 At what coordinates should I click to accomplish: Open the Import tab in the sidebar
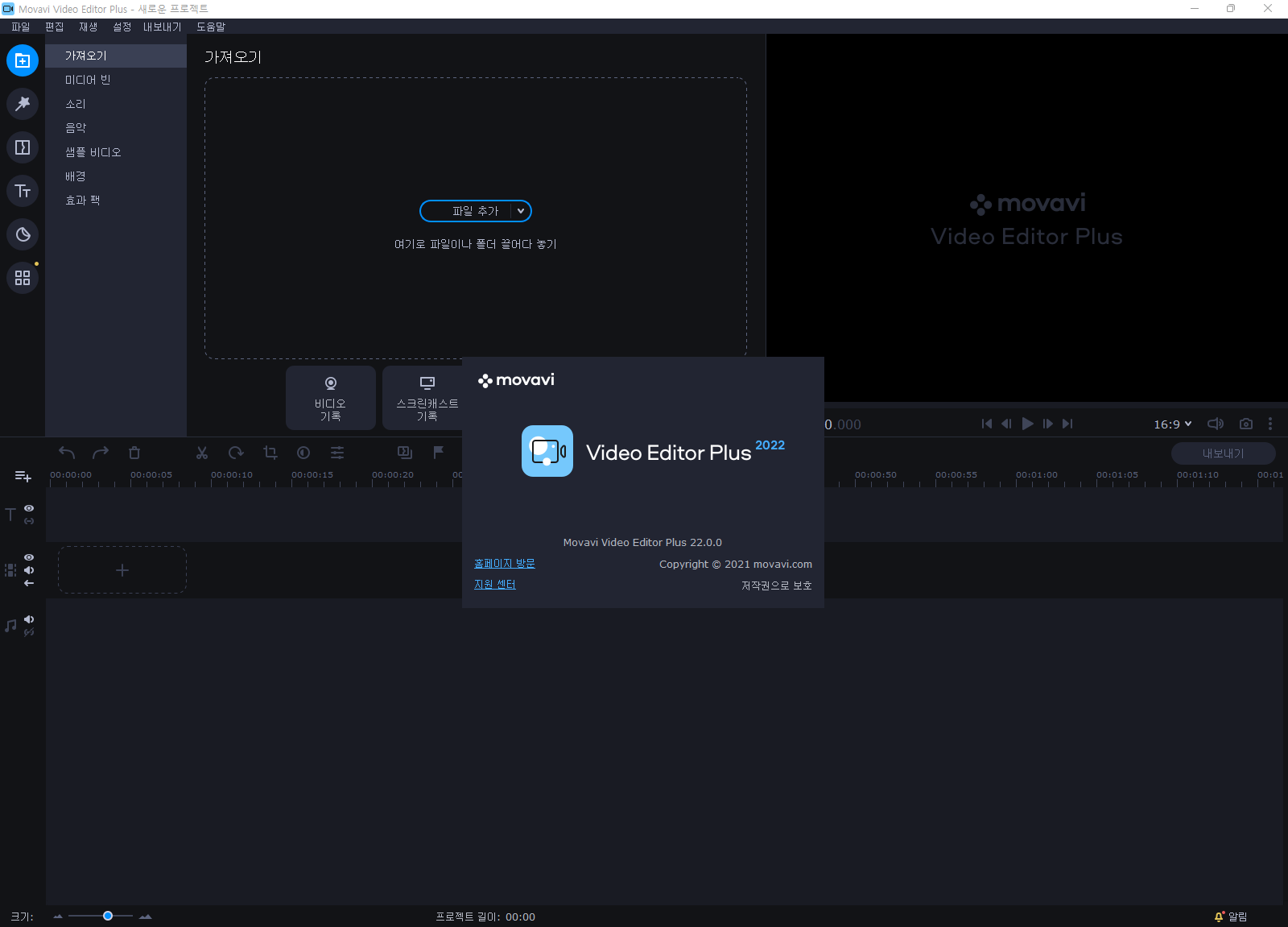(x=23, y=60)
